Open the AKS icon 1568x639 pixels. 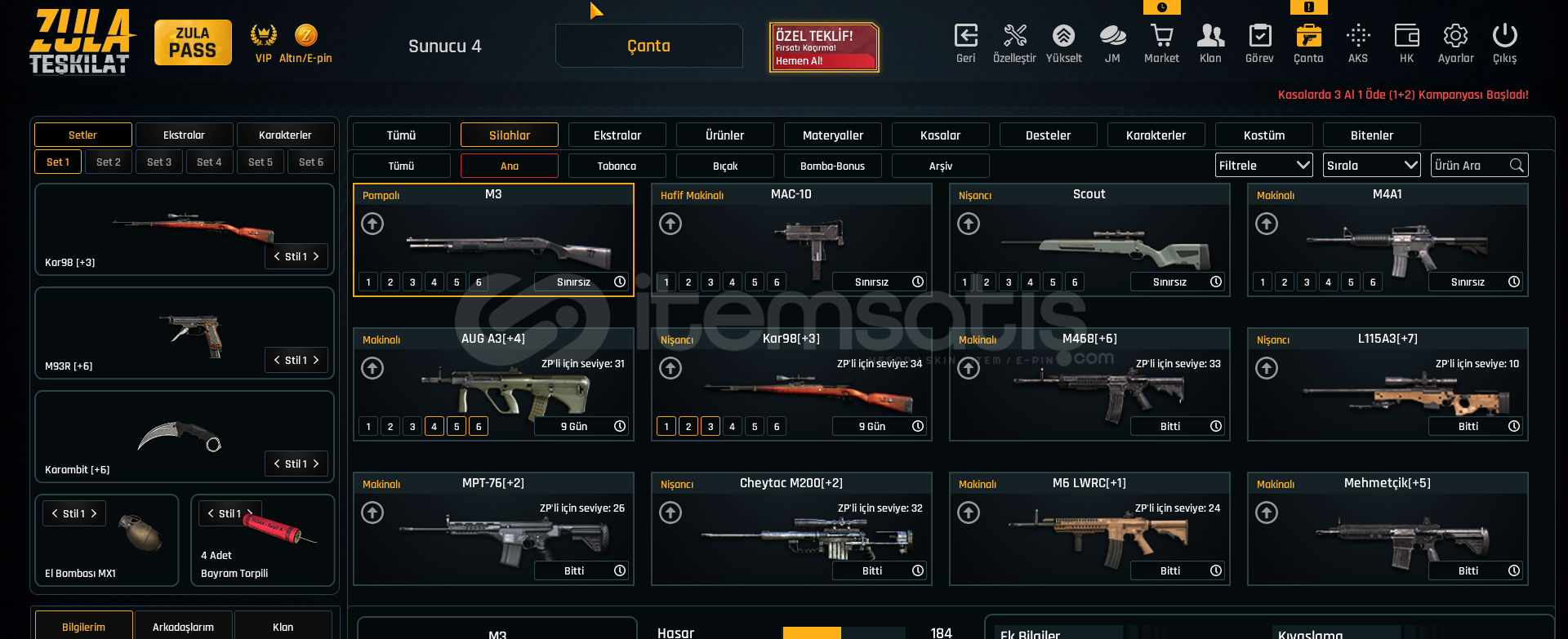tap(1358, 36)
